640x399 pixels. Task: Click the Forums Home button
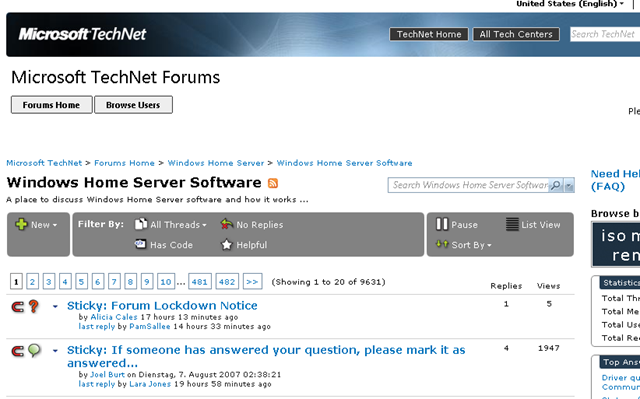[51, 105]
